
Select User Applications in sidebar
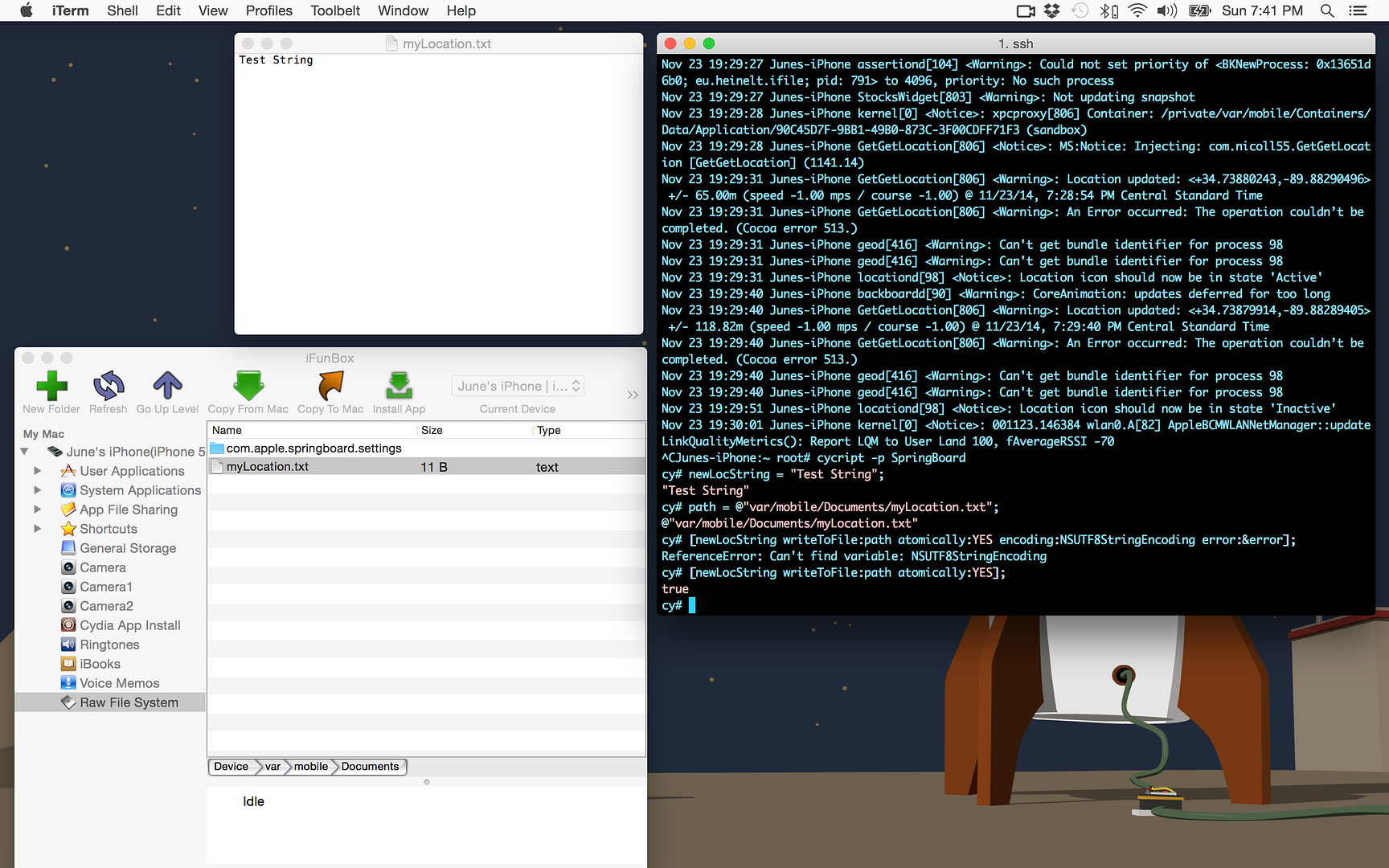pos(132,471)
